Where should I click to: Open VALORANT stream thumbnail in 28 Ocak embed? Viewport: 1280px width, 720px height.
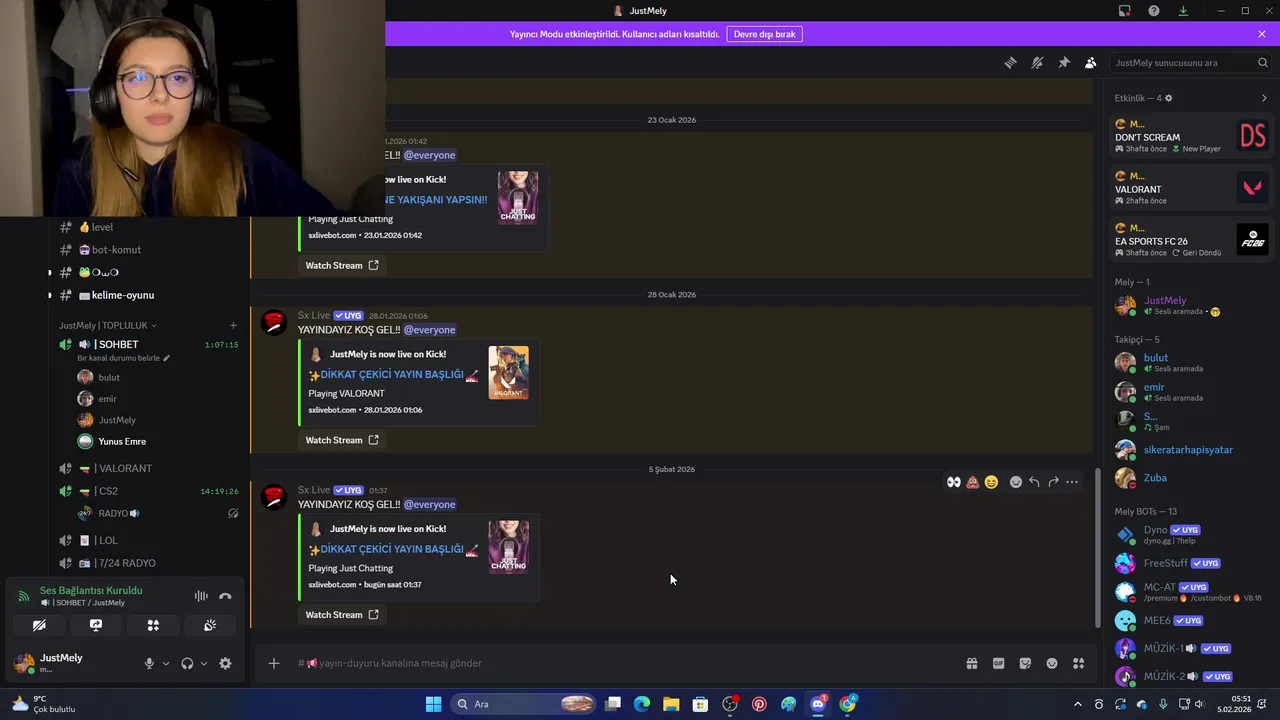click(x=508, y=372)
